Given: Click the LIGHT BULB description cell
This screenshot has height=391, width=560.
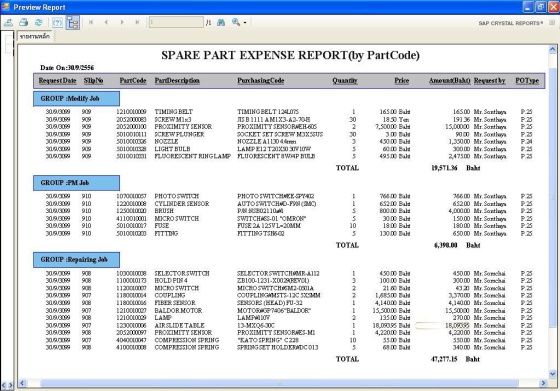Looking at the screenshot, I should click(x=172, y=149).
